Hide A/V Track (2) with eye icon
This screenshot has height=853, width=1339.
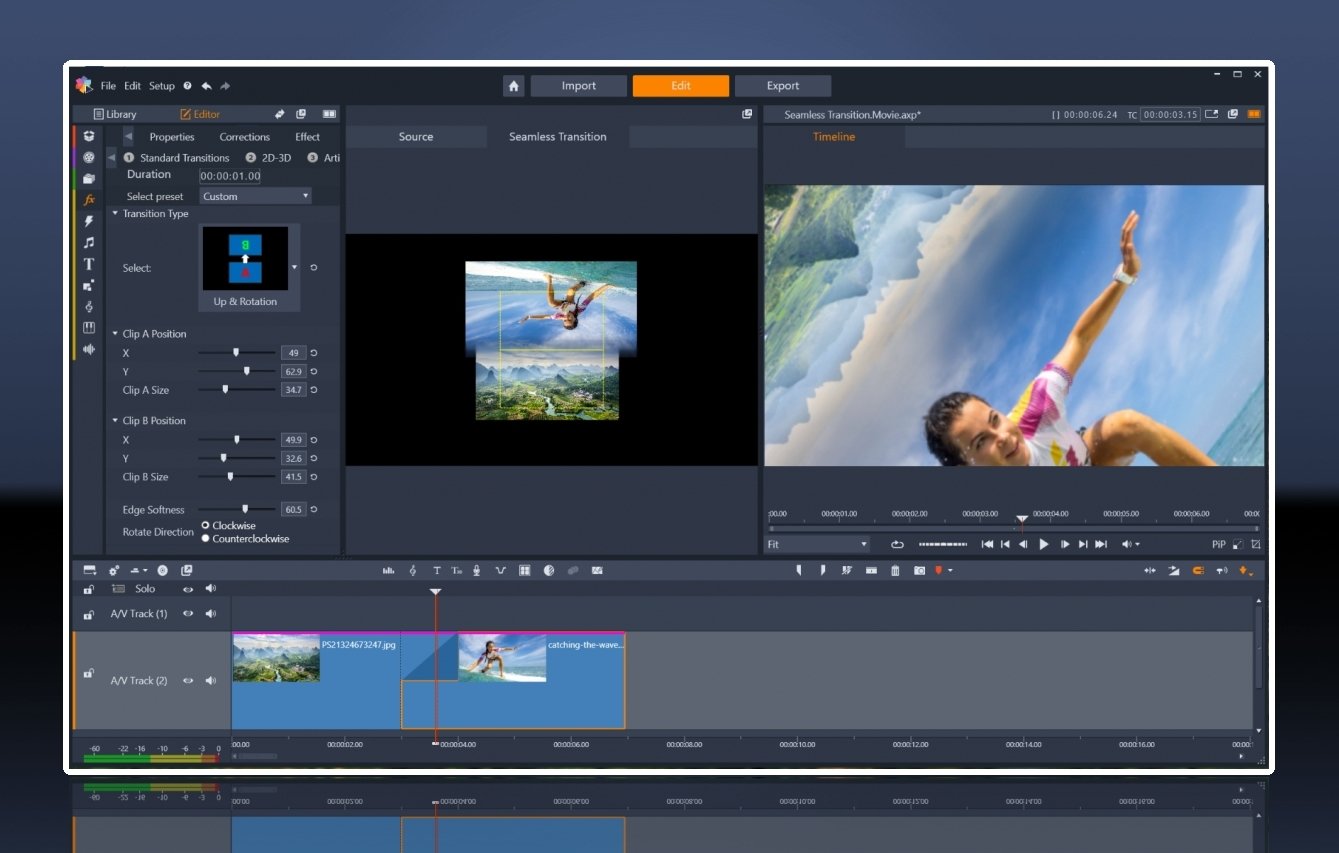(x=187, y=681)
